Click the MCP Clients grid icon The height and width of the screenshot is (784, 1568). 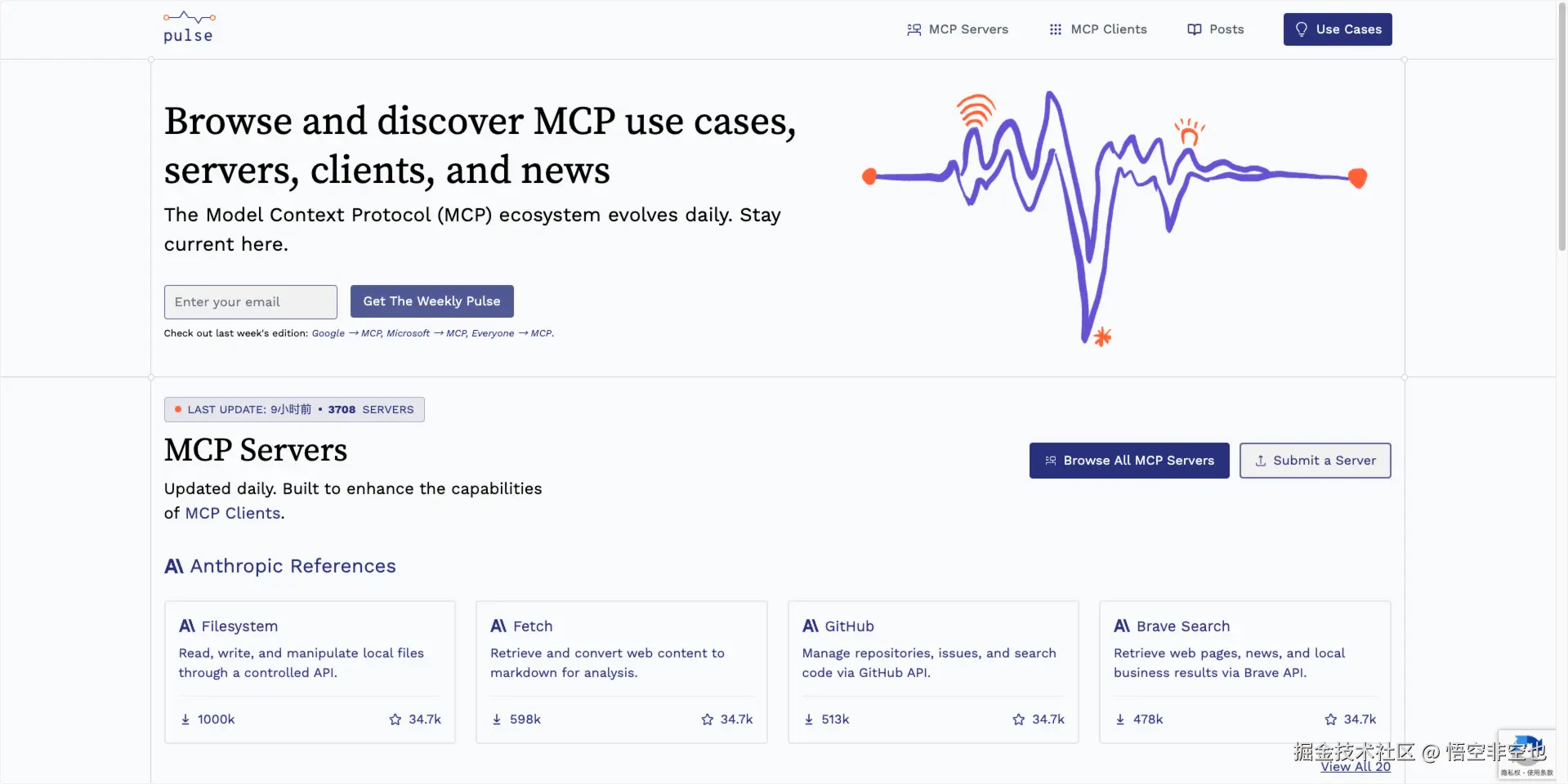coord(1056,29)
